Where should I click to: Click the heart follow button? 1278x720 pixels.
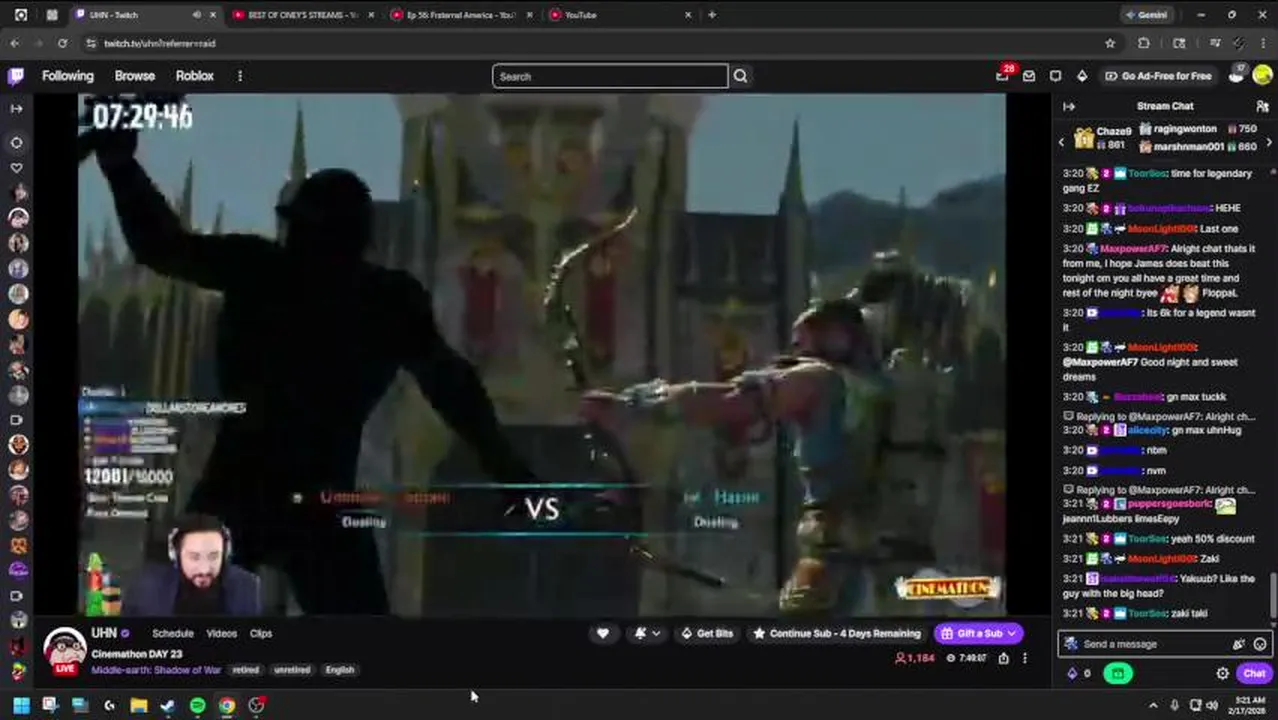pos(602,633)
